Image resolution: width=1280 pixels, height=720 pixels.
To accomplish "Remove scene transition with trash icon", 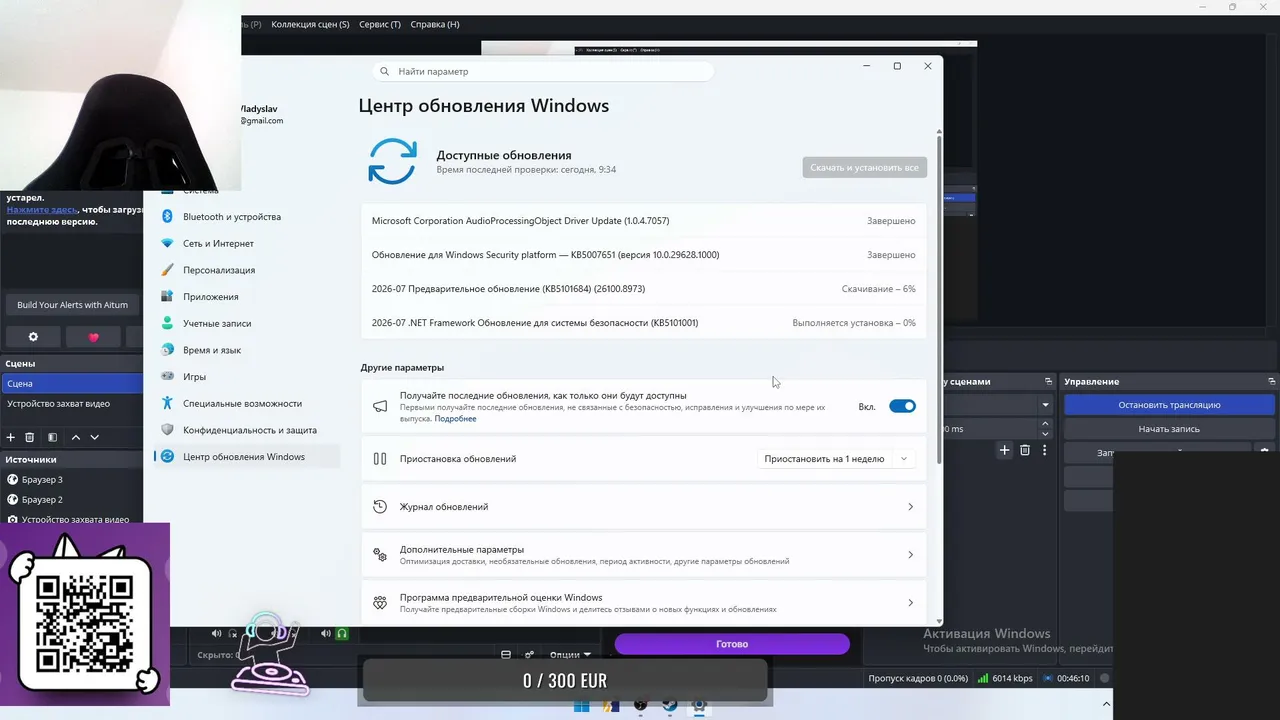I will coord(1025,451).
